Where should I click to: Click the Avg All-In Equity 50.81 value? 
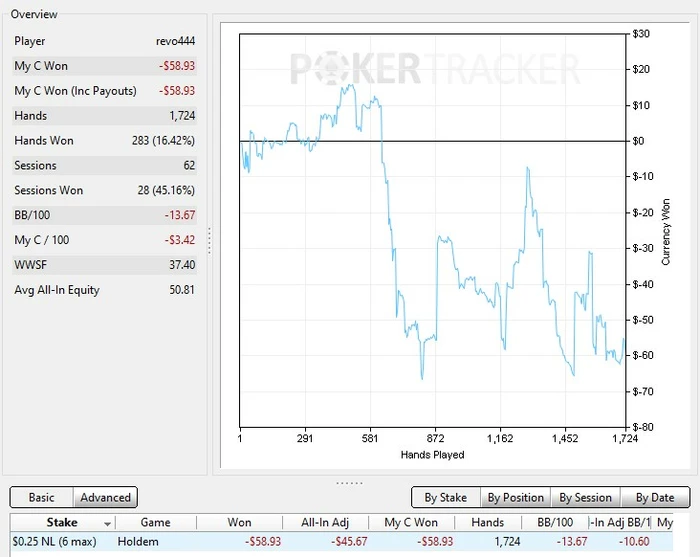pyautogui.click(x=182, y=290)
